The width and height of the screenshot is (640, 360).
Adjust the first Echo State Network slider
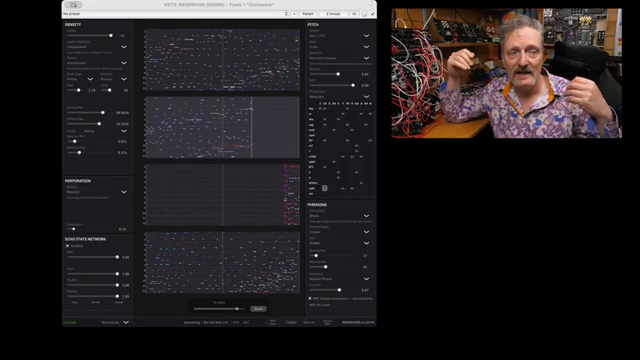click(93, 257)
